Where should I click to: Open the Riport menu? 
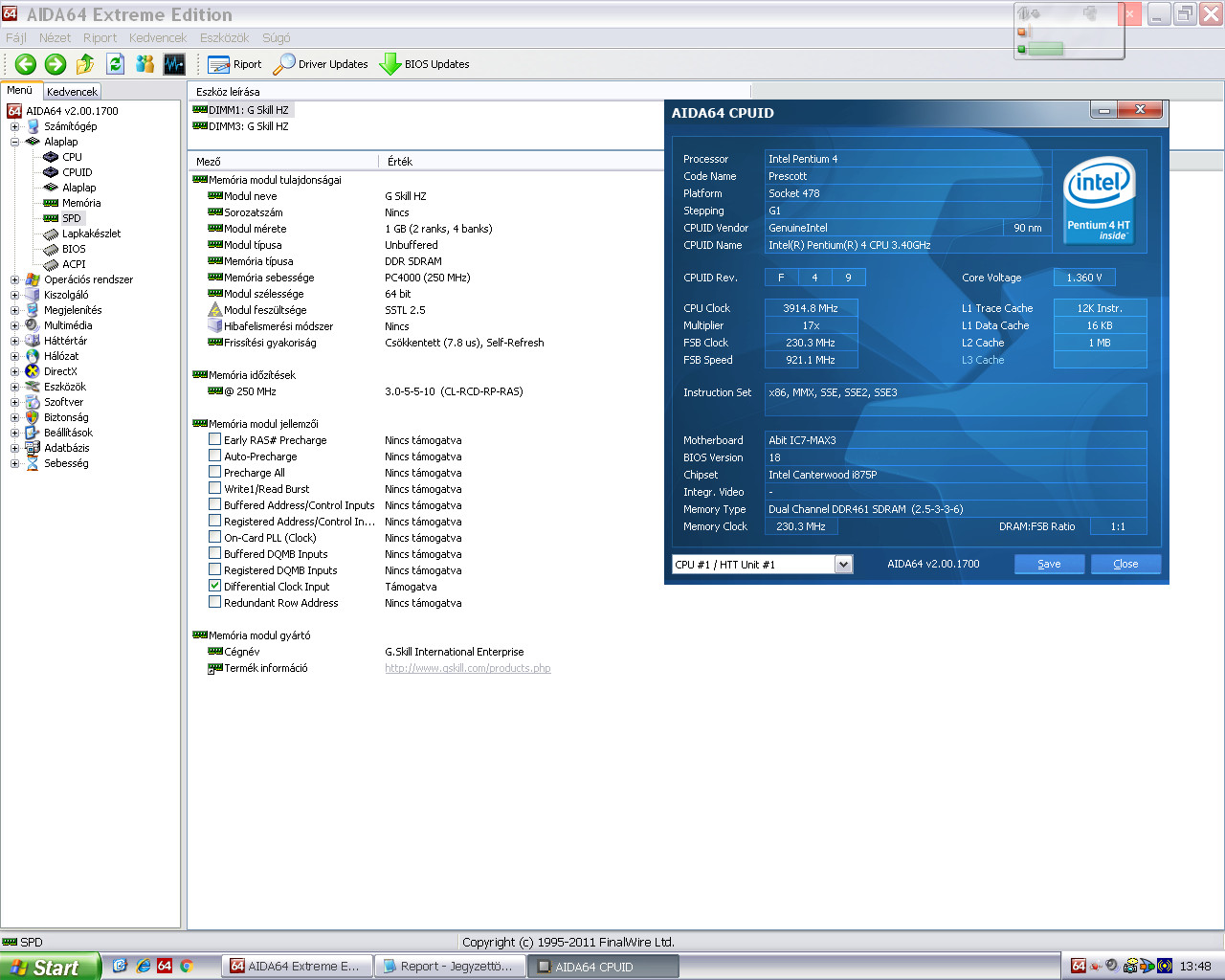100,37
